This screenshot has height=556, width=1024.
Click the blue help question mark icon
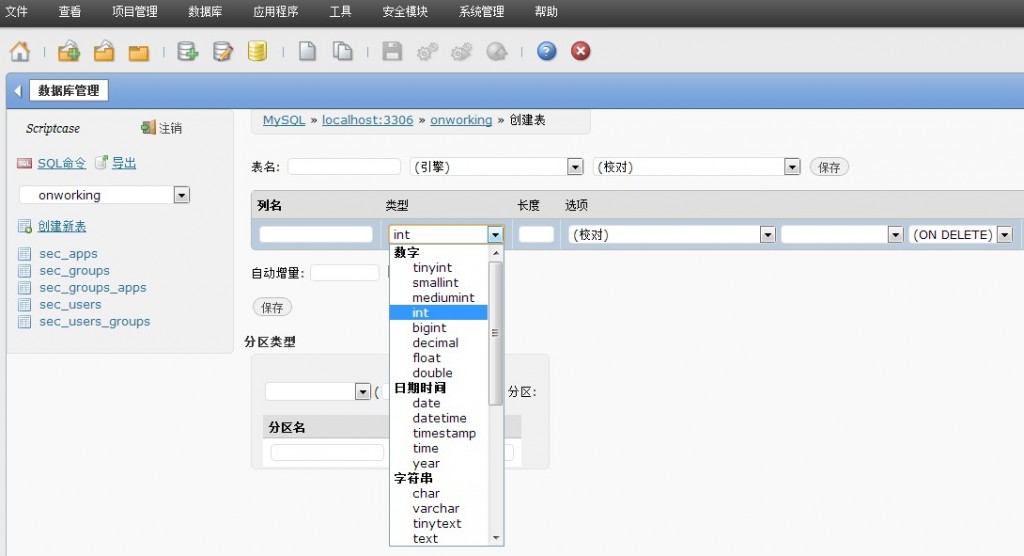click(546, 51)
